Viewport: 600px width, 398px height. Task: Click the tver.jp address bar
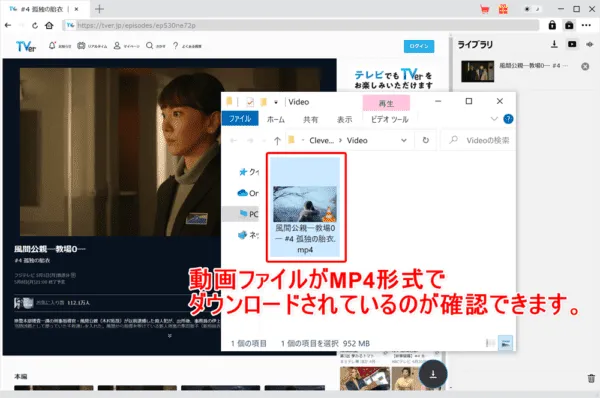pos(301,25)
